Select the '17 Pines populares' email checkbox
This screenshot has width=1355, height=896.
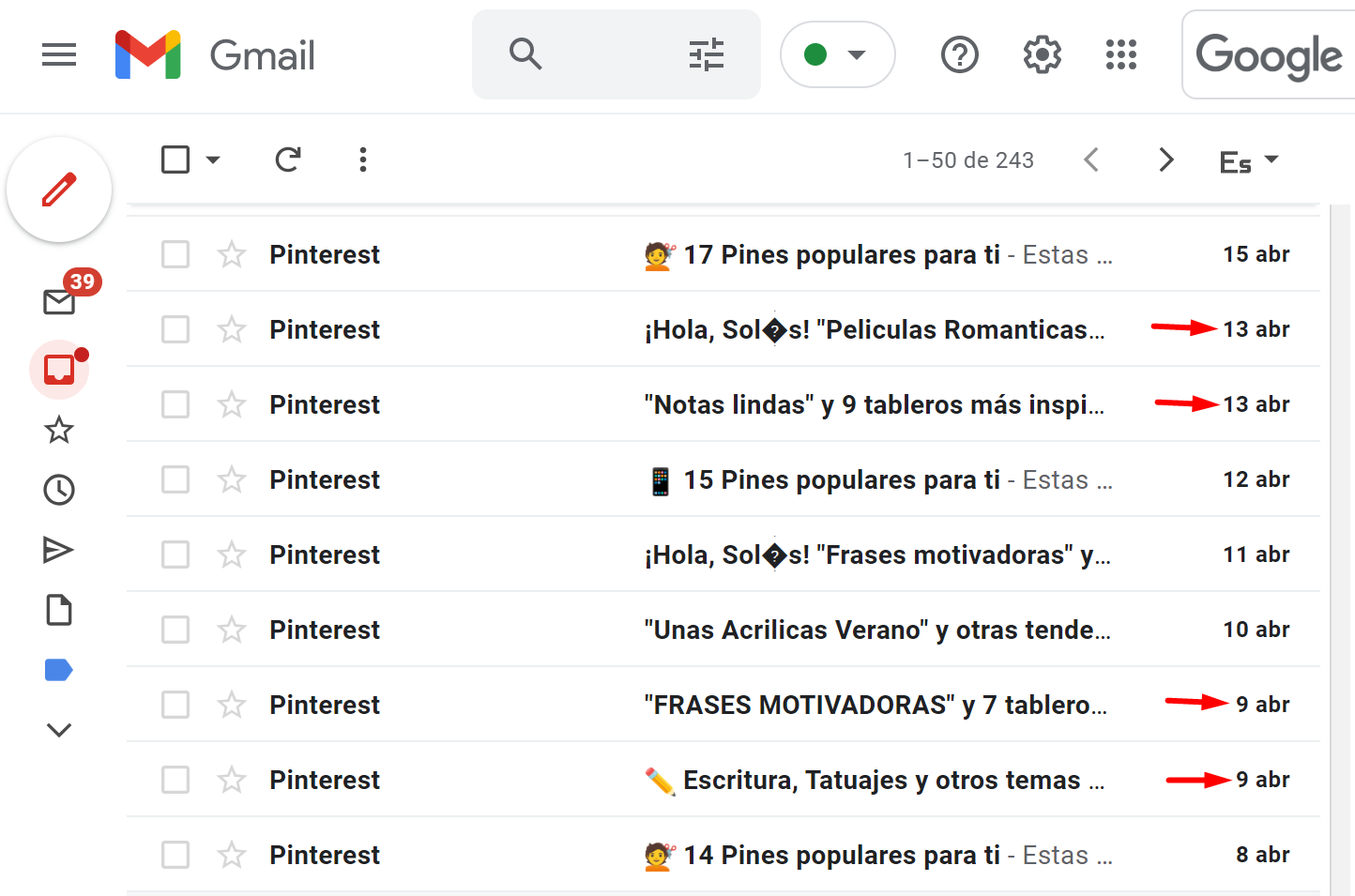pyautogui.click(x=175, y=254)
